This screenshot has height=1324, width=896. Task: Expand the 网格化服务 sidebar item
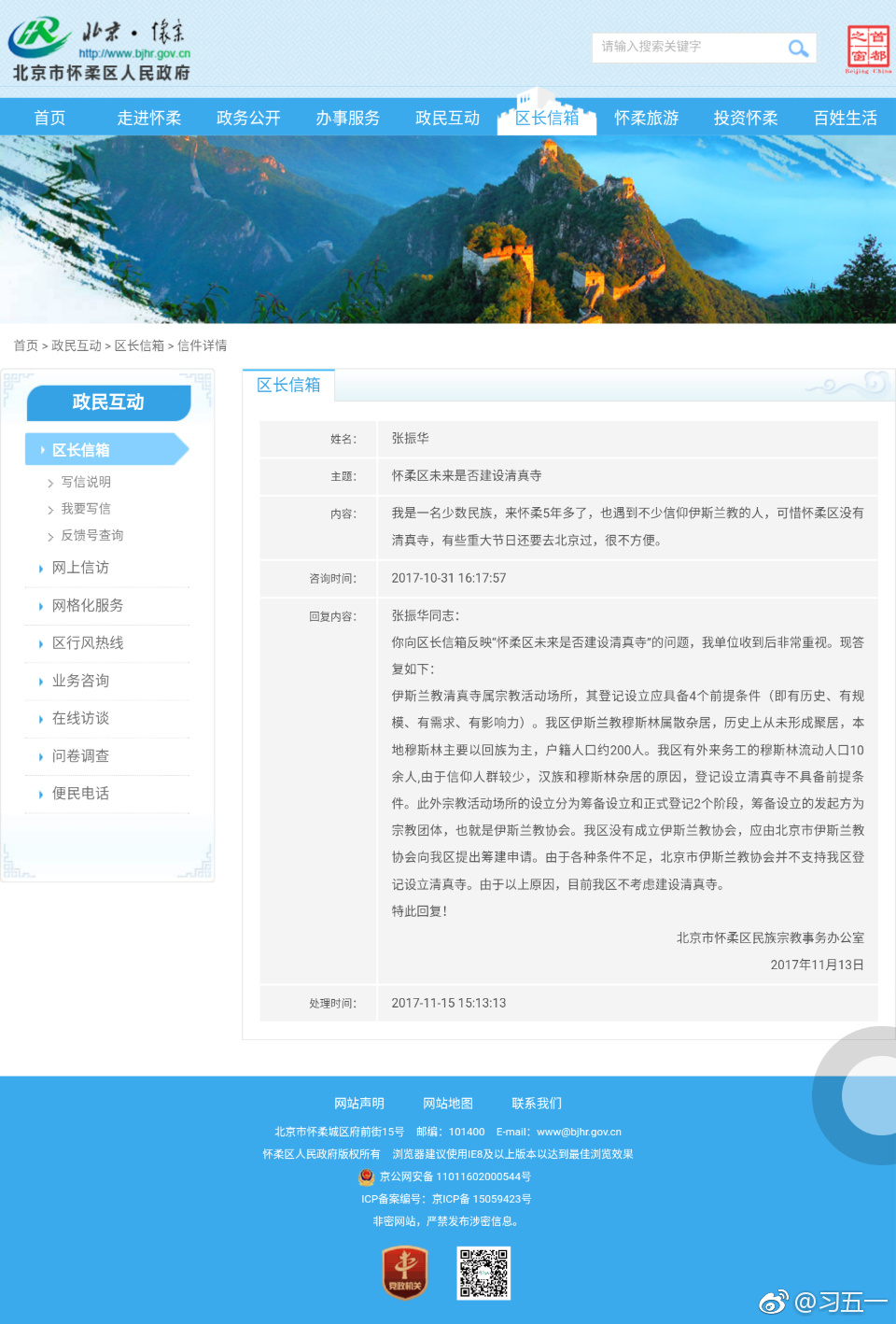[x=88, y=606]
